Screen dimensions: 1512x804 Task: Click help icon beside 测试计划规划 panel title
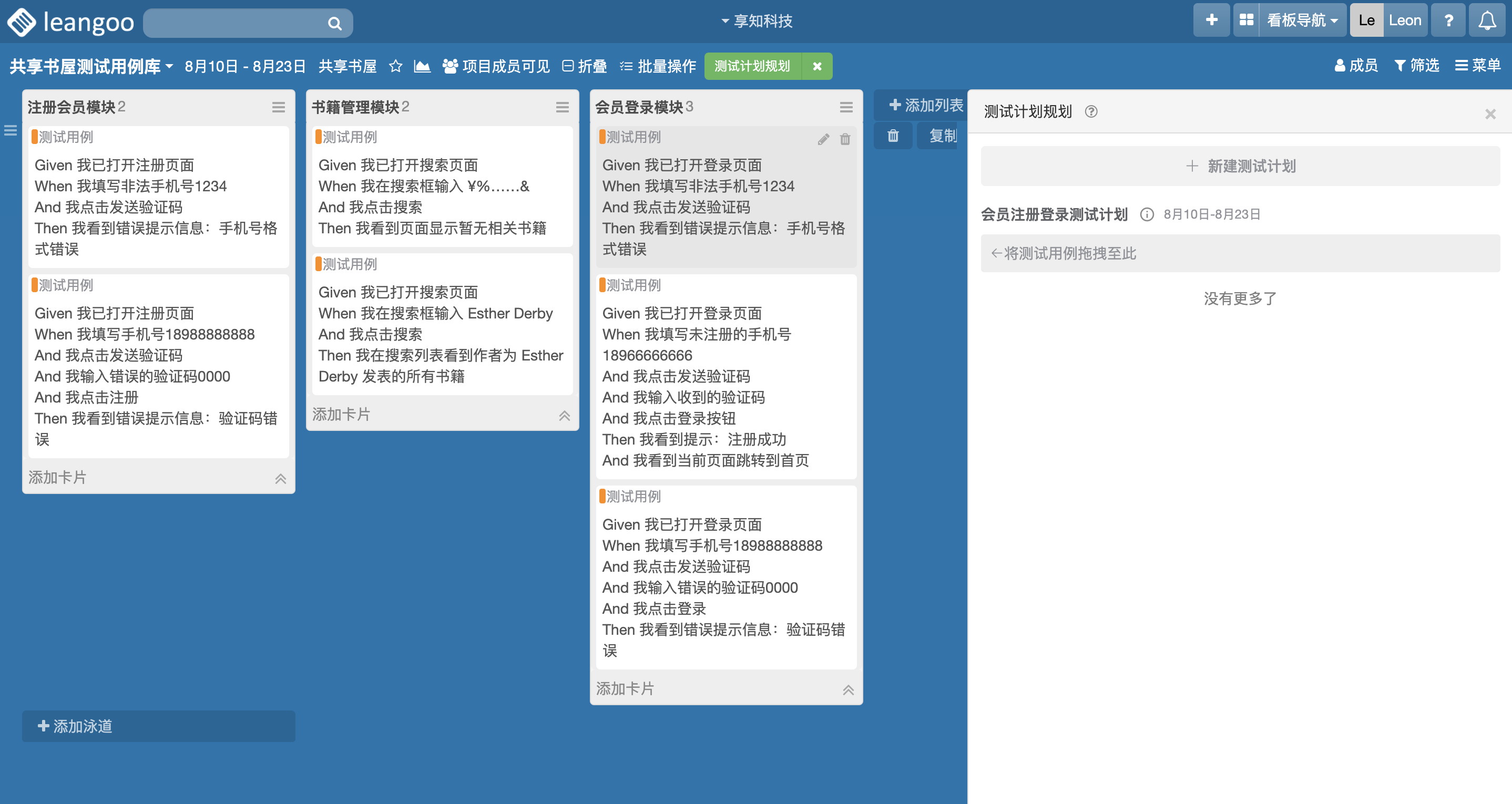pos(1090,111)
